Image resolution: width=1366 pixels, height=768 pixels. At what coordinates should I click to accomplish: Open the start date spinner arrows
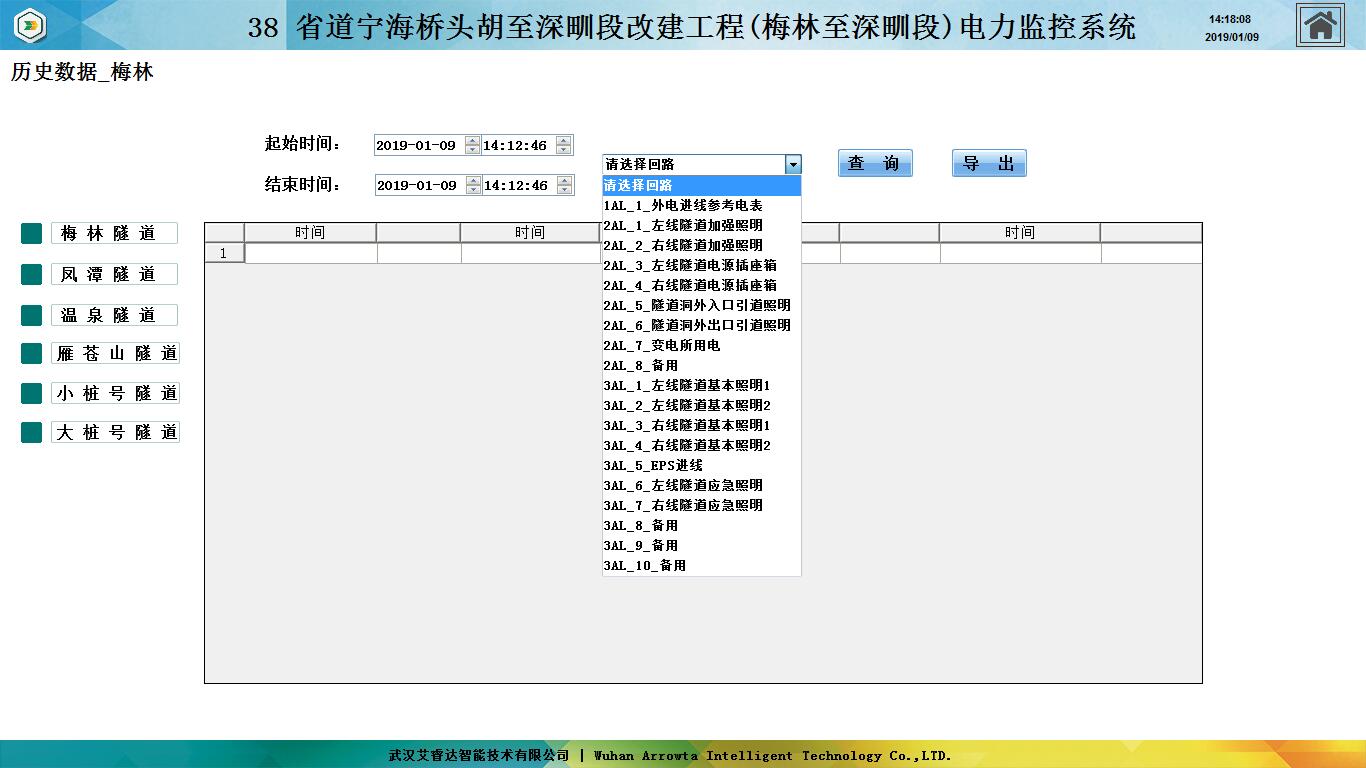click(472, 145)
